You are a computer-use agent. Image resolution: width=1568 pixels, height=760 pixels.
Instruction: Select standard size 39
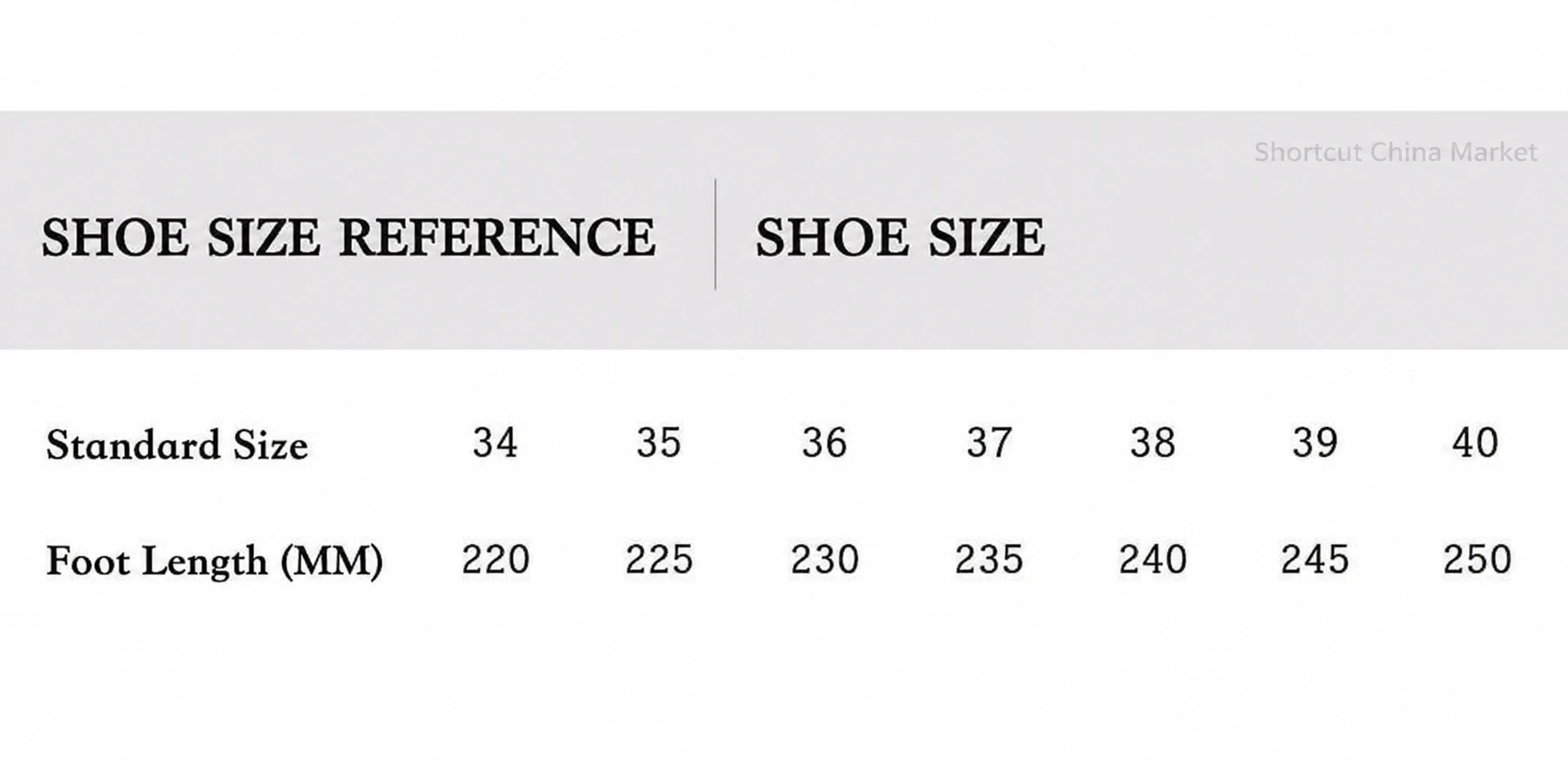point(1315,442)
